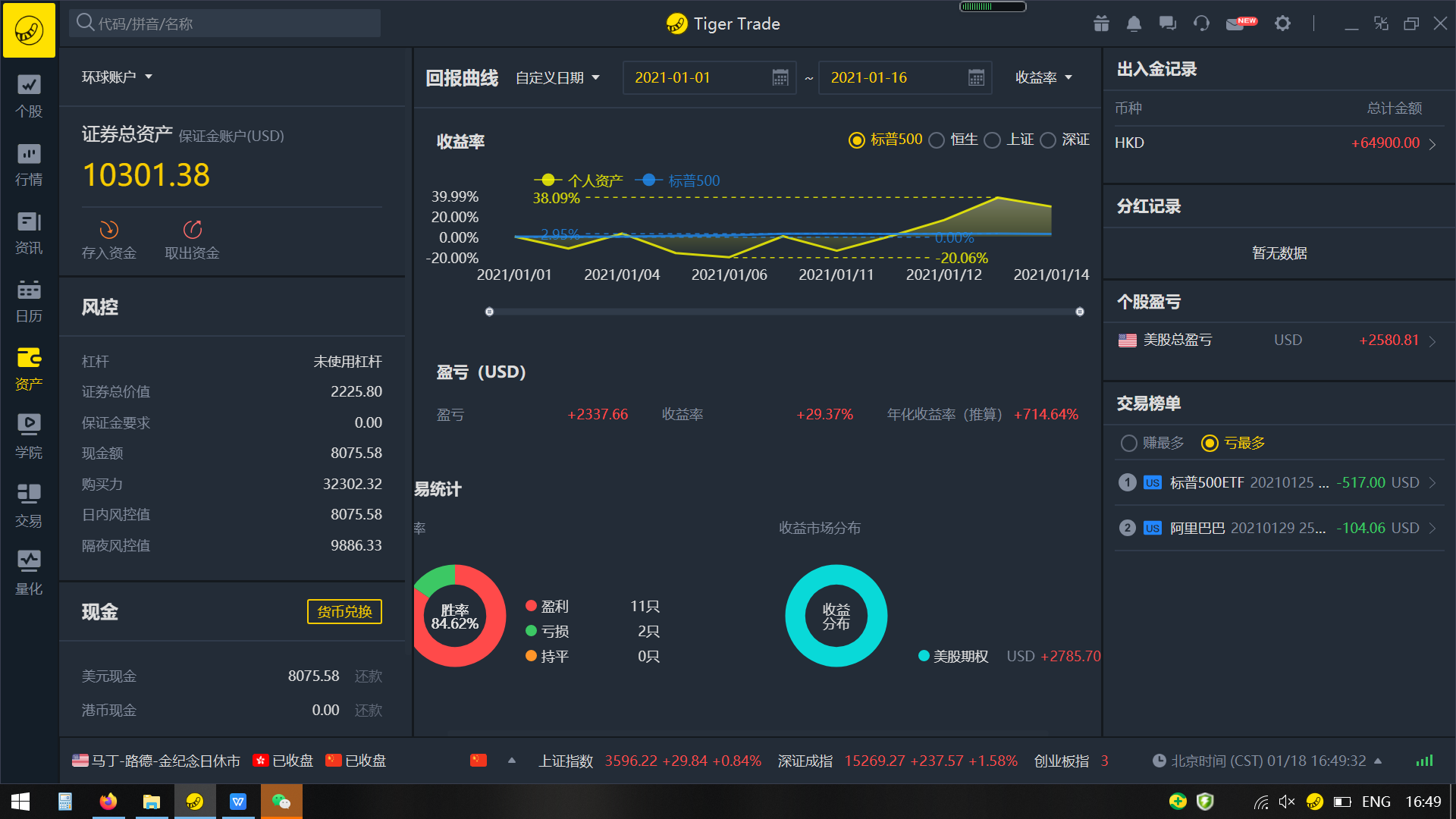Open the 个股 stock sidebar section
The height and width of the screenshot is (819, 1456).
tap(29, 96)
